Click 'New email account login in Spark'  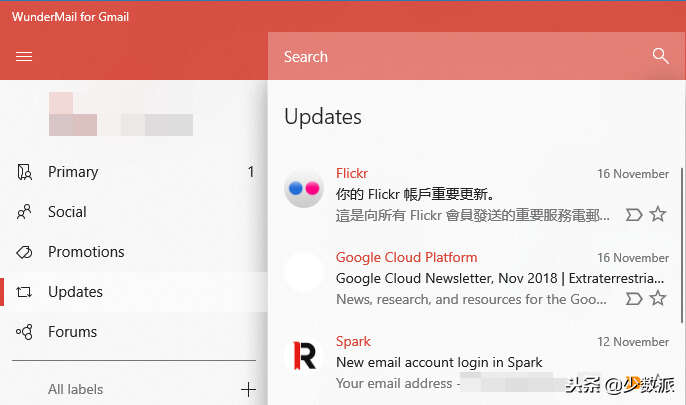439,362
